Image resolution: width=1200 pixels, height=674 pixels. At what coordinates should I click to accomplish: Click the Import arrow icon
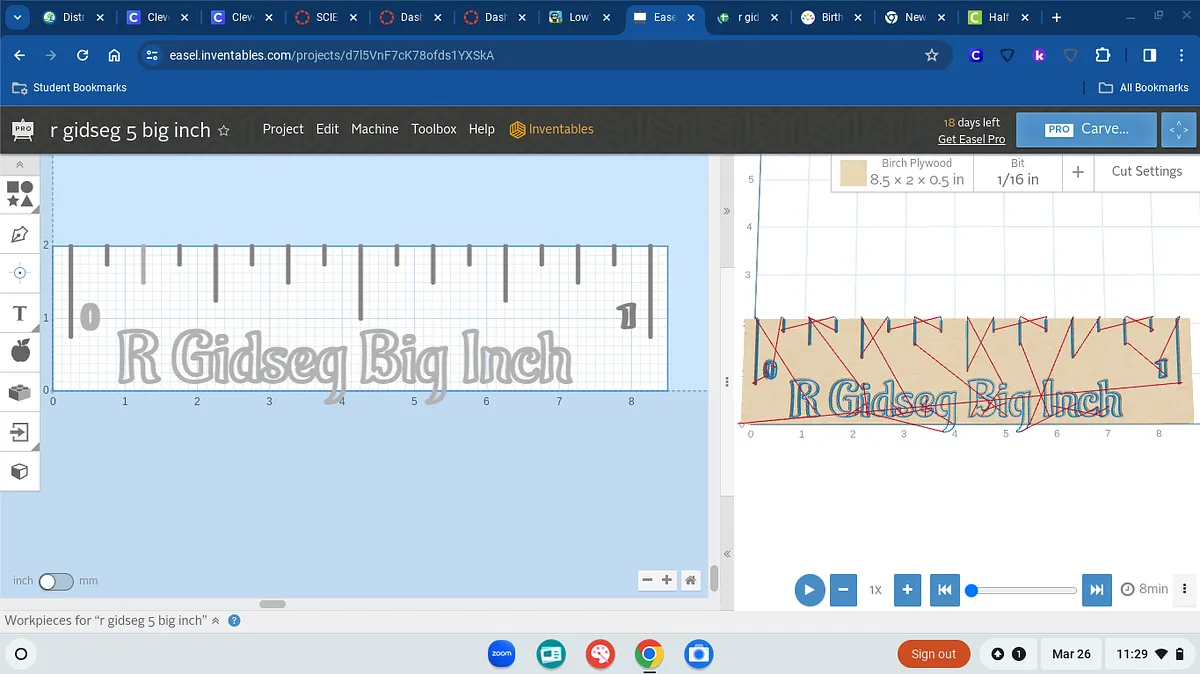point(20,432)
